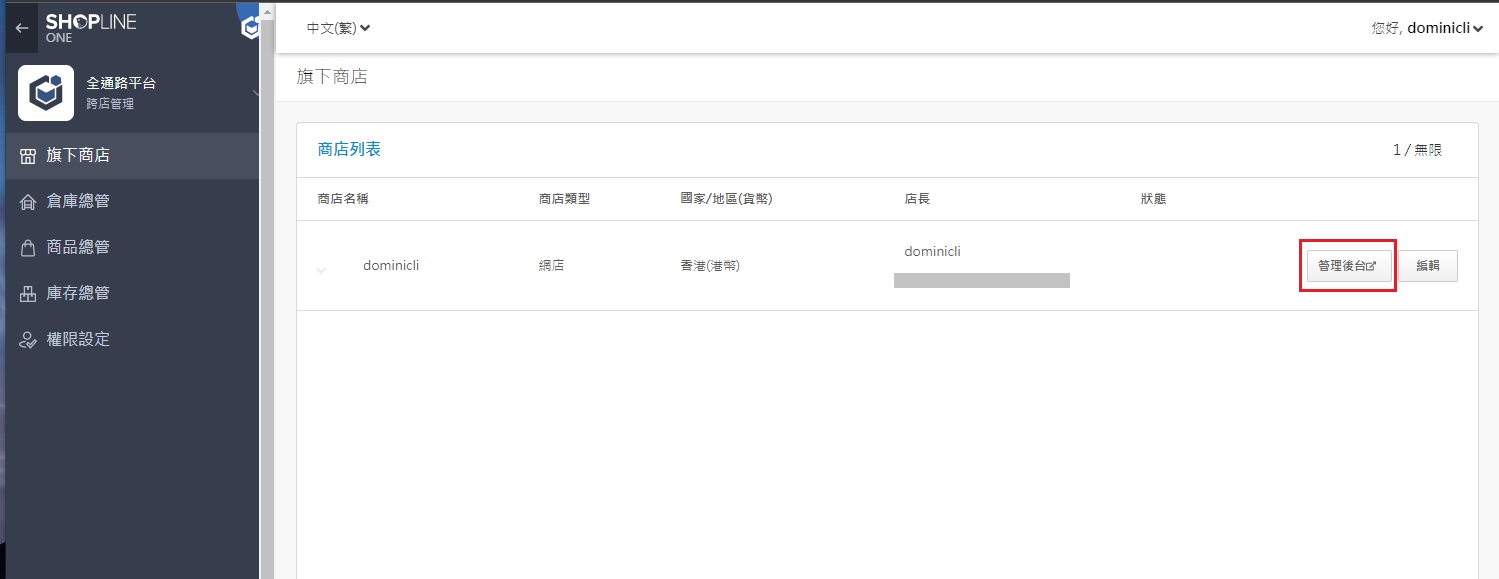Viewport: 1499px width, 579px height.
Task: Click the 全通路平台 cube app icon
Action: click(46, 93)
